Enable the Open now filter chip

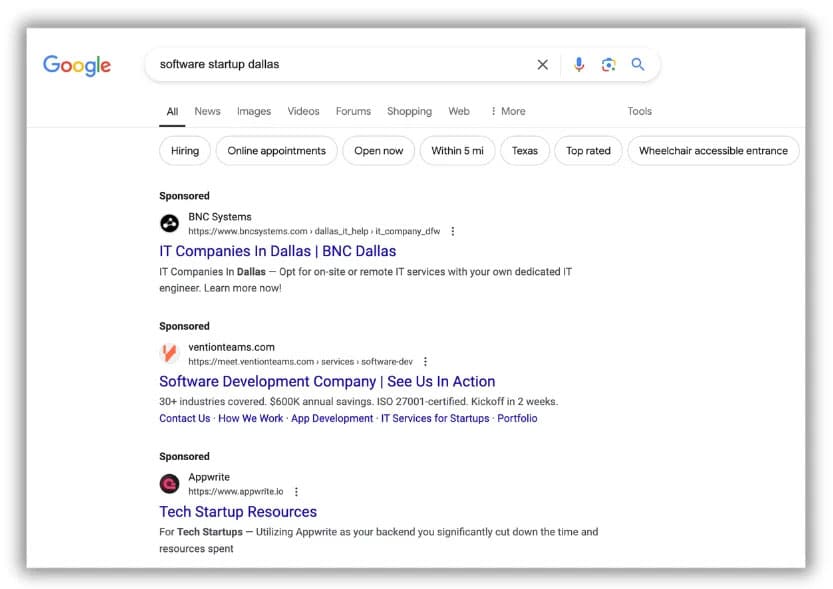point(378,151)
